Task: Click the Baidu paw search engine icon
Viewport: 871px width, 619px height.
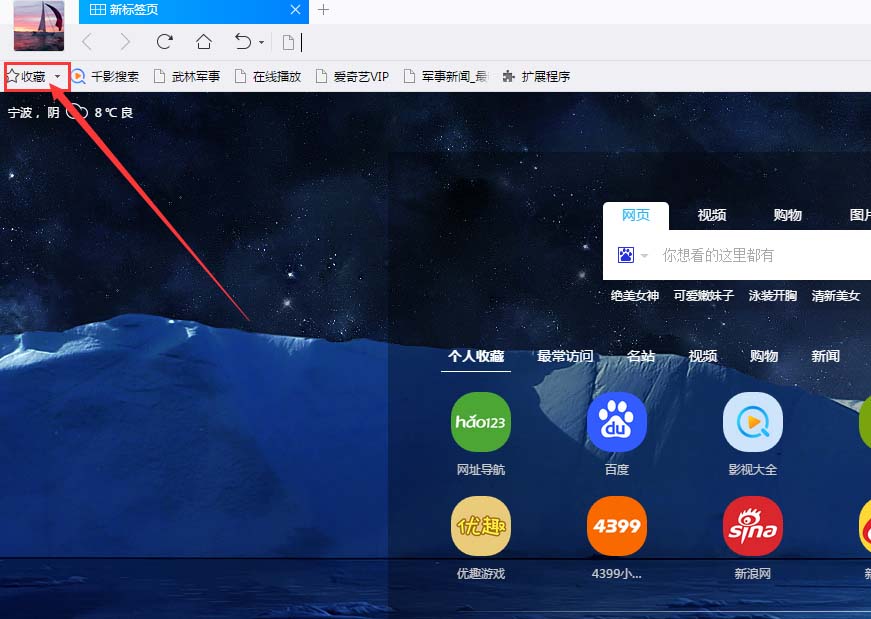Action: click(x=626, y=255)
